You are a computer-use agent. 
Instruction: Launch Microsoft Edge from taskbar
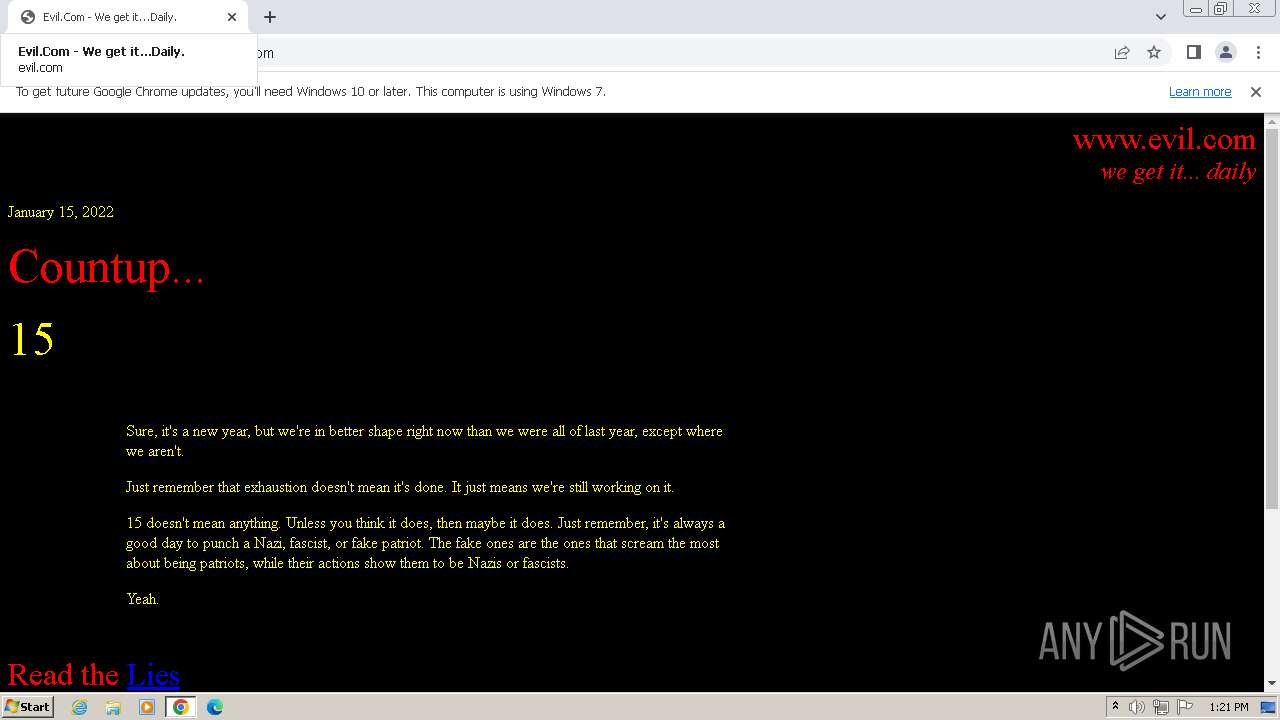point(215,707)
